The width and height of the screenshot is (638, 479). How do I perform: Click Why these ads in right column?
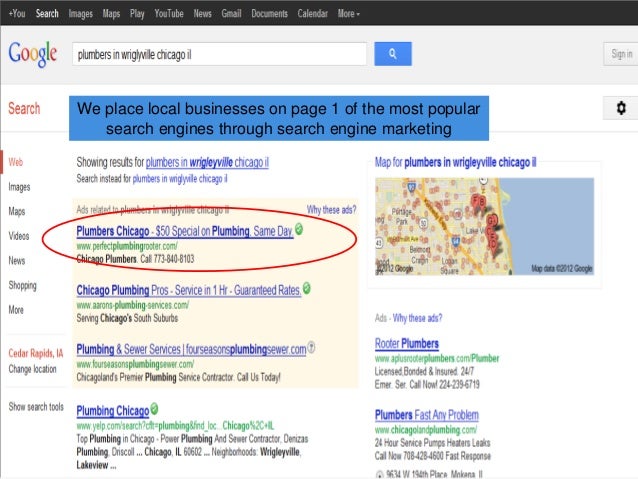417,318
